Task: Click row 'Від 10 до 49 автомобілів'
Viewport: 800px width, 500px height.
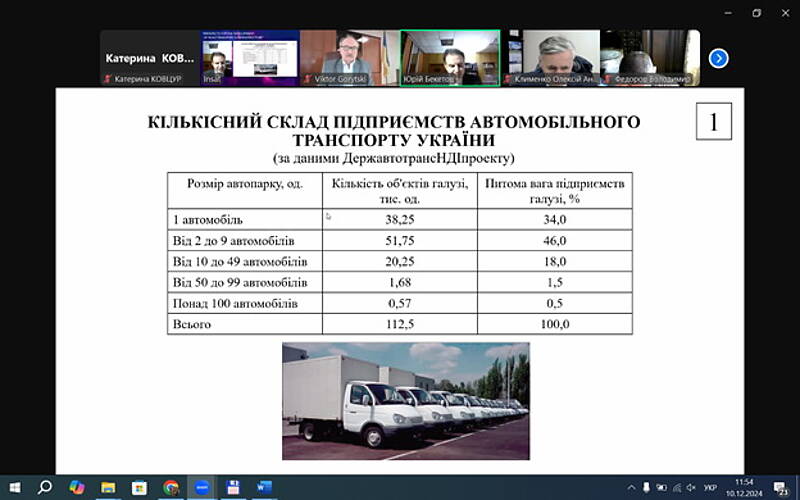Action: coord(240,262)
